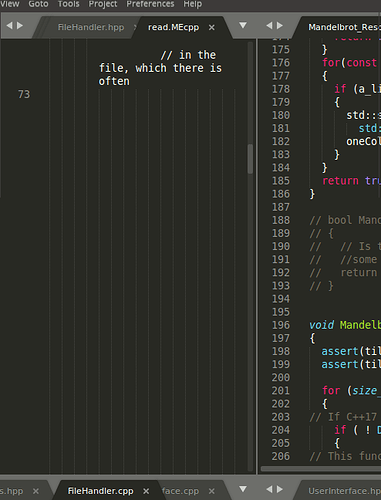Click the 'file, which there is' text
This screenshot has width=381, height=500.
[160, 68]
